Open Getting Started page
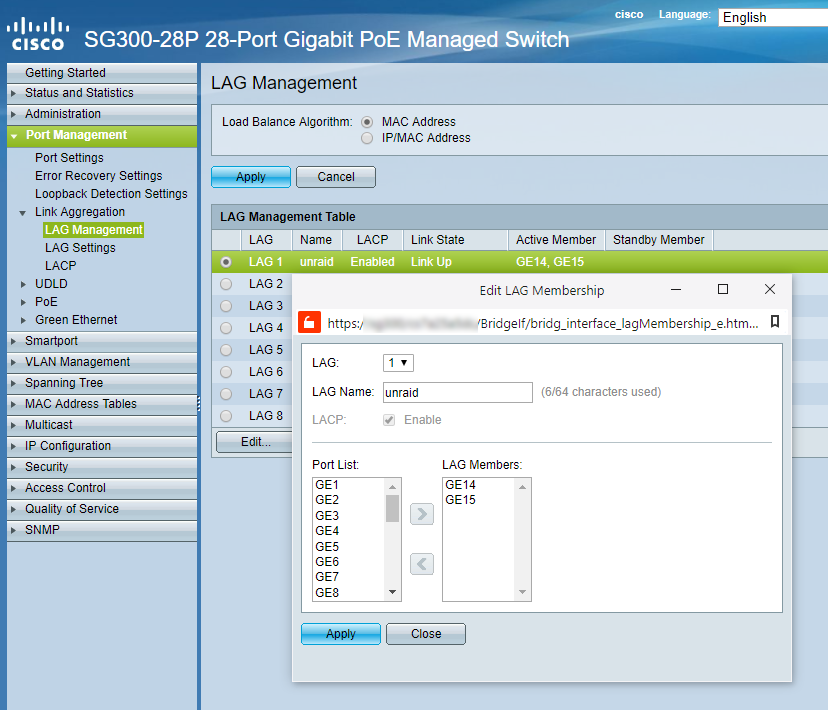 102,73
